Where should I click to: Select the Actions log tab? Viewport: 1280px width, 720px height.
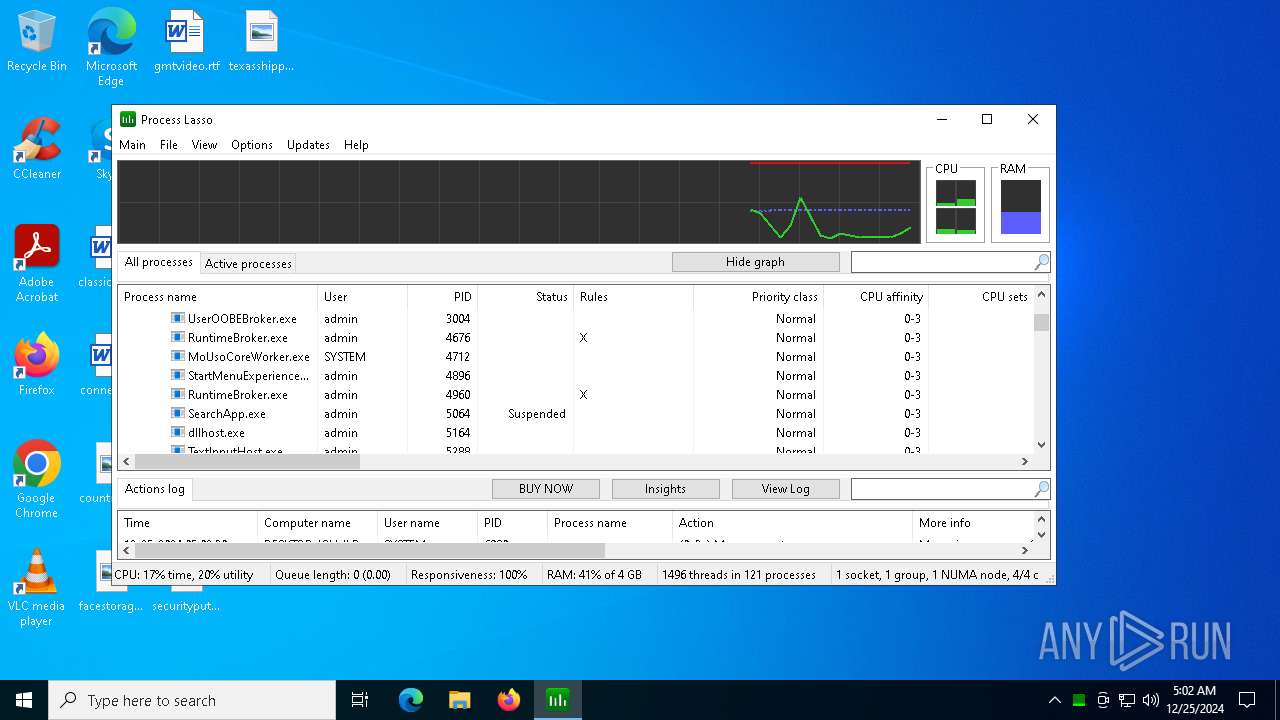[154, 489]
